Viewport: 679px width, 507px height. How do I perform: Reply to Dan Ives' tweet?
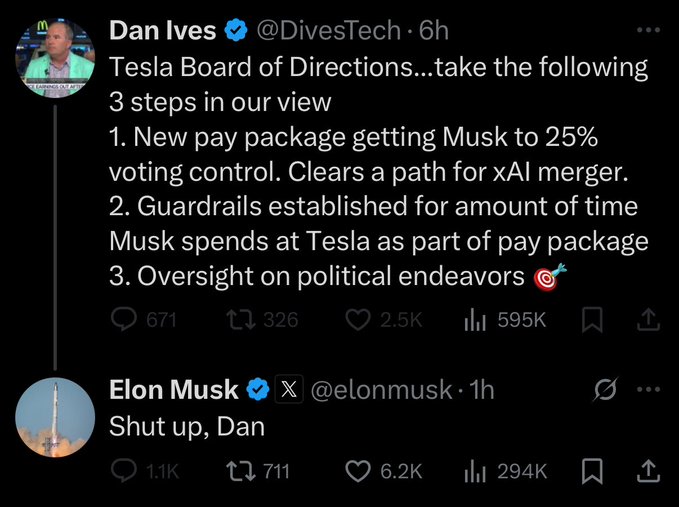(x=123, y=320)
